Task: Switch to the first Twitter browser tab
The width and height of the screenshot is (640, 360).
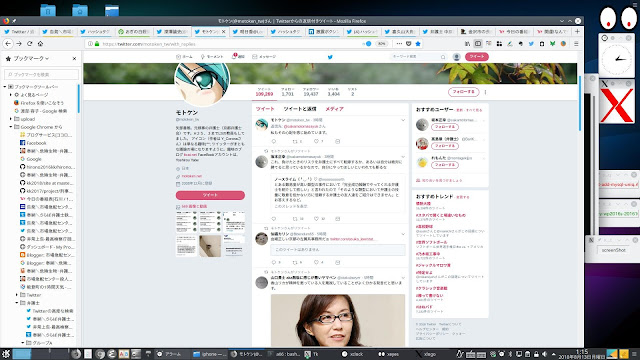Action: tap(19, 31)
